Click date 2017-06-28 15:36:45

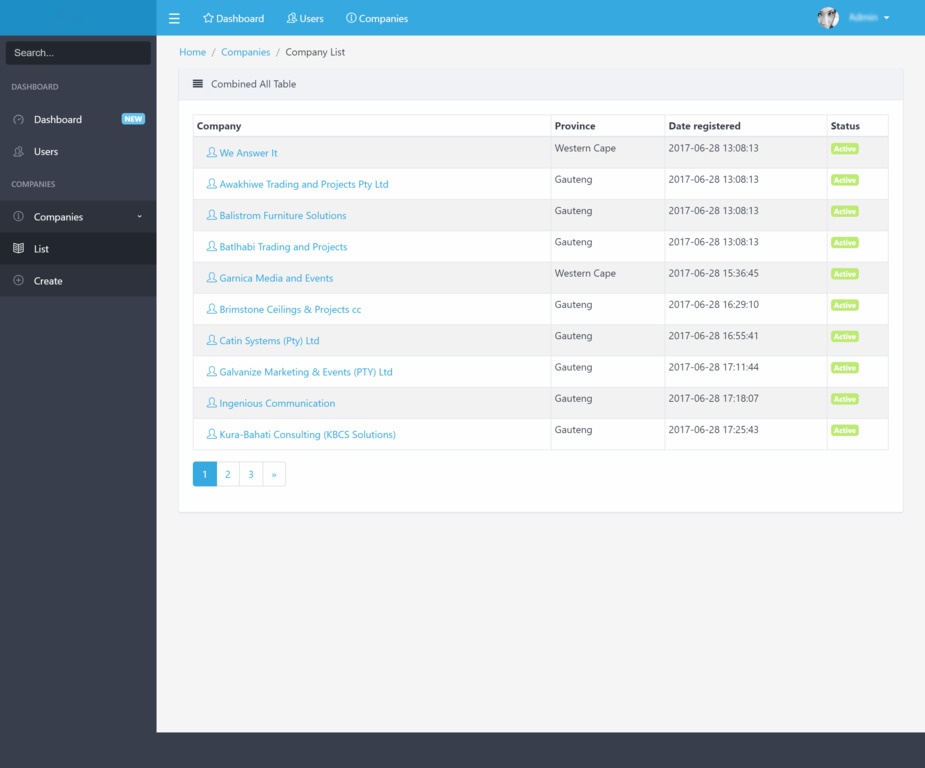pyautogui.click(x=713, y=273)
